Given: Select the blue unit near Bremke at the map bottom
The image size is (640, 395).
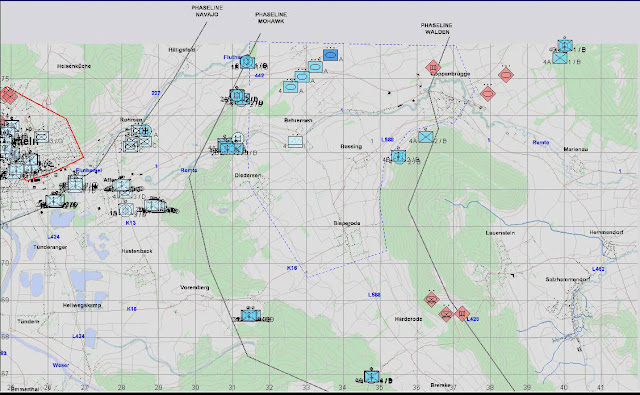Looking at the screenshot, I should [x=371, y=377].
